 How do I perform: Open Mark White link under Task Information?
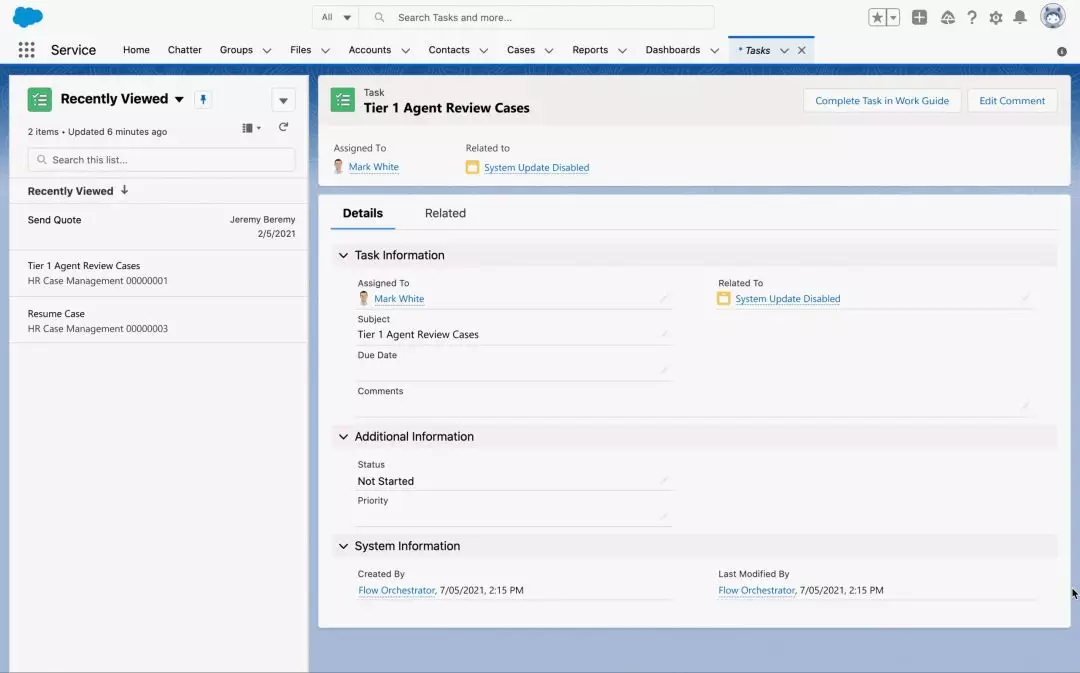click(x=399, y=299)
